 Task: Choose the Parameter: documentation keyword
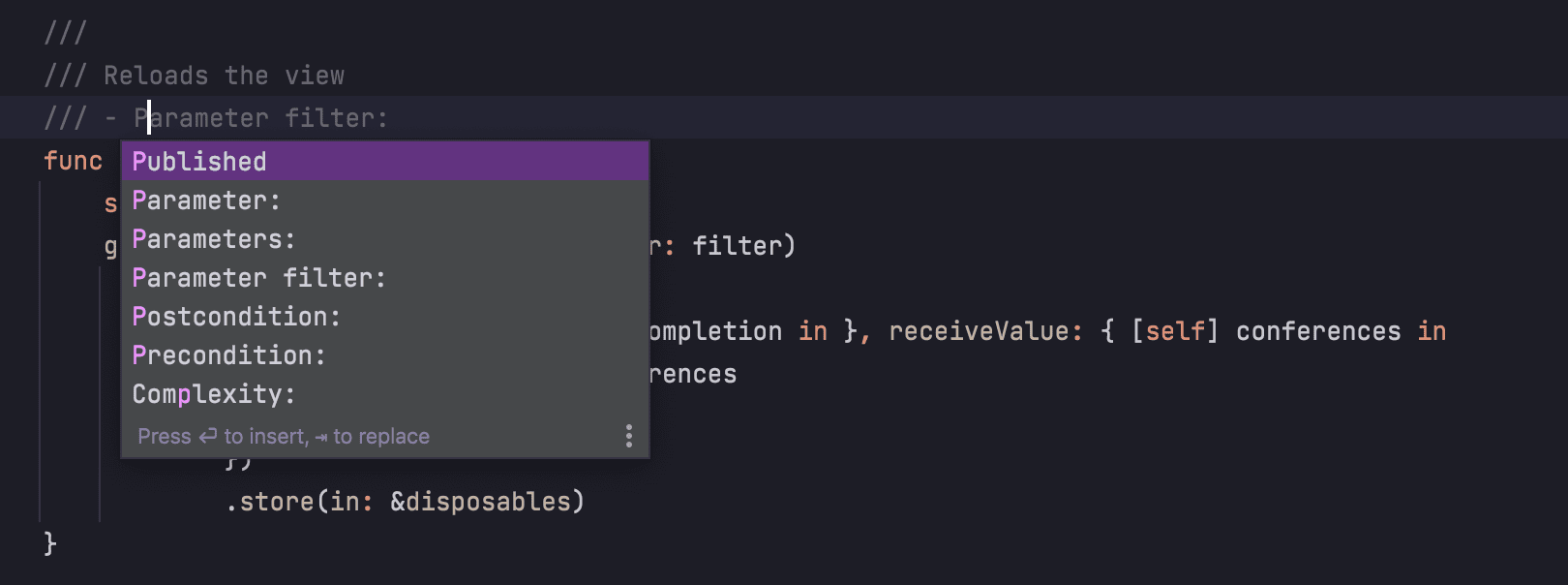tap(205, 200)
